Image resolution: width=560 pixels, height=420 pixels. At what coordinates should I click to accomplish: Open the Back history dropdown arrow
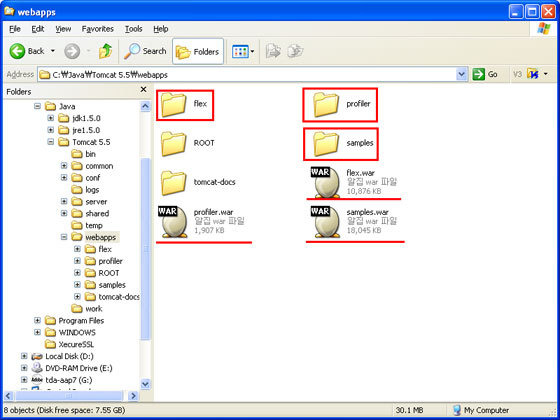pyautogui.click(x=53, y=51)
